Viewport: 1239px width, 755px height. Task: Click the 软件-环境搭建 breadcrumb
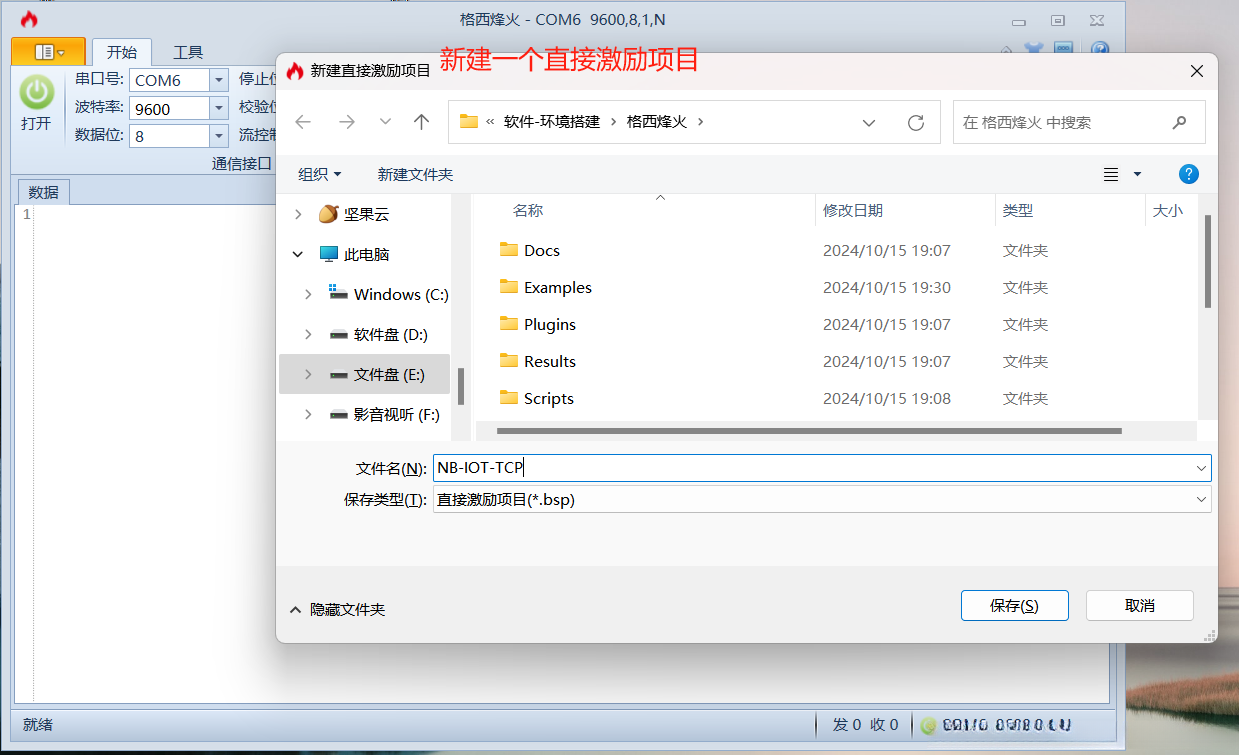552,121
